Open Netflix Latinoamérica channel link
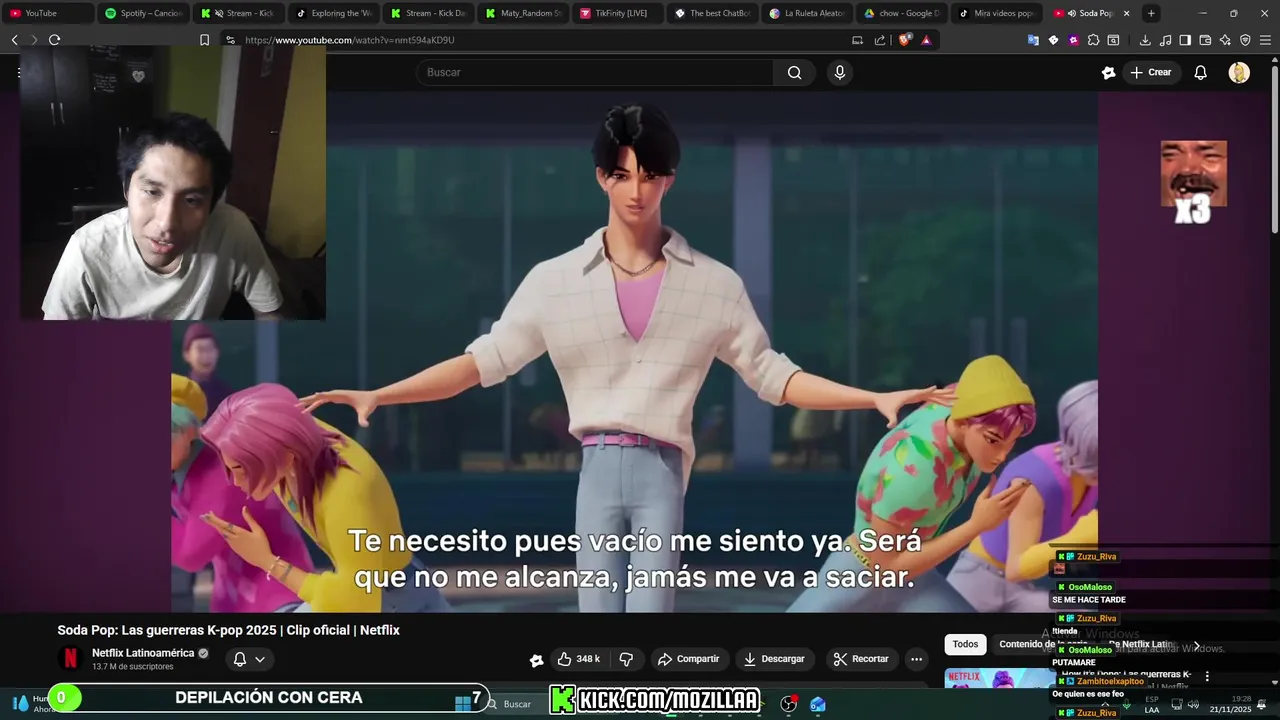1280x720 pixels. pos(143,653)
